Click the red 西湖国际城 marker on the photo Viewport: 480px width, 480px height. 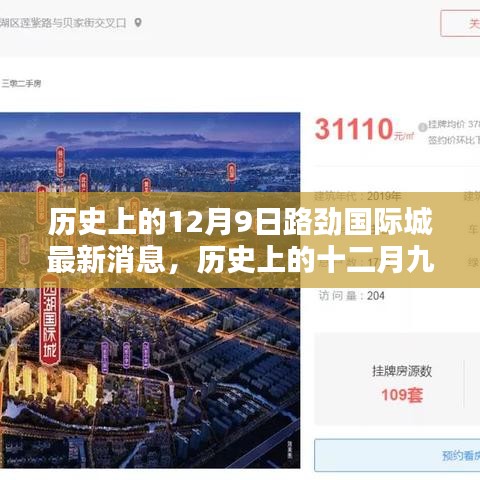pyautogui.click(x=50, y=320)
